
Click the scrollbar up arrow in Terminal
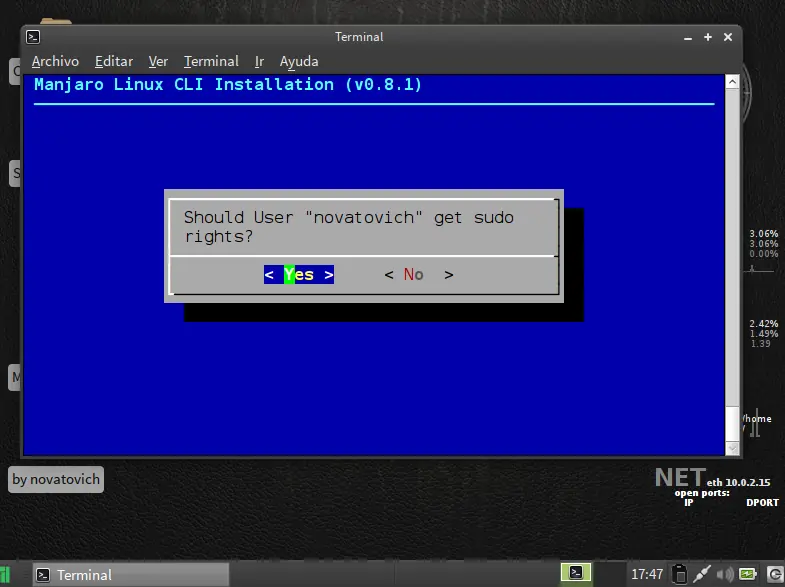coord(732,82)
